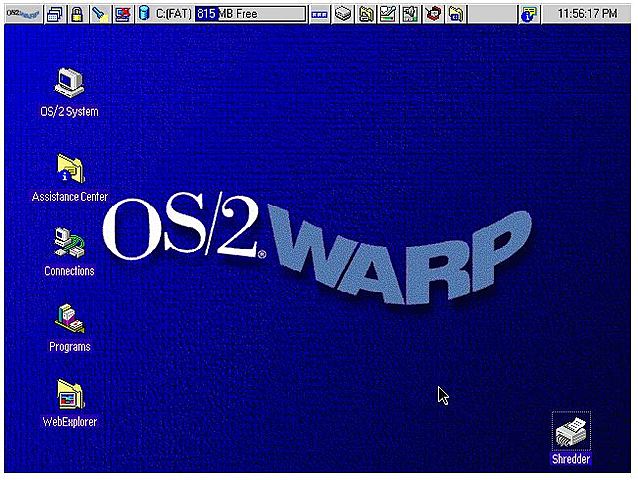Open the Connections desktop icon
This screenshot has width=638, height=480.
click(69, 242)
